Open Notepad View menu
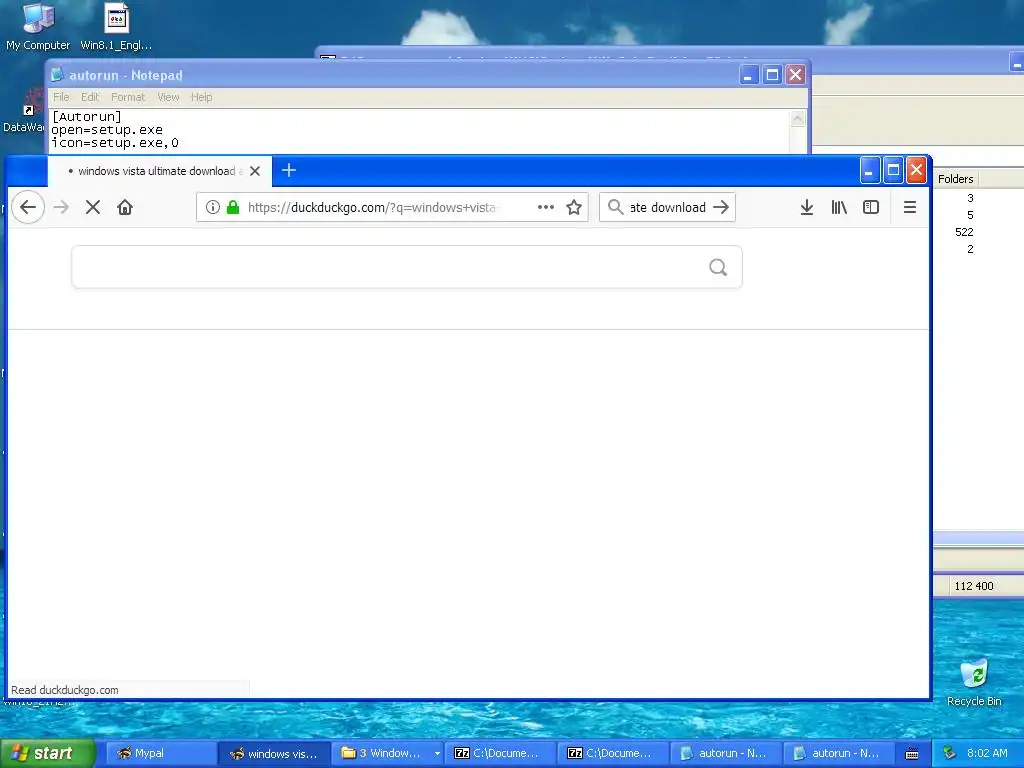 (x=168, y=97)
